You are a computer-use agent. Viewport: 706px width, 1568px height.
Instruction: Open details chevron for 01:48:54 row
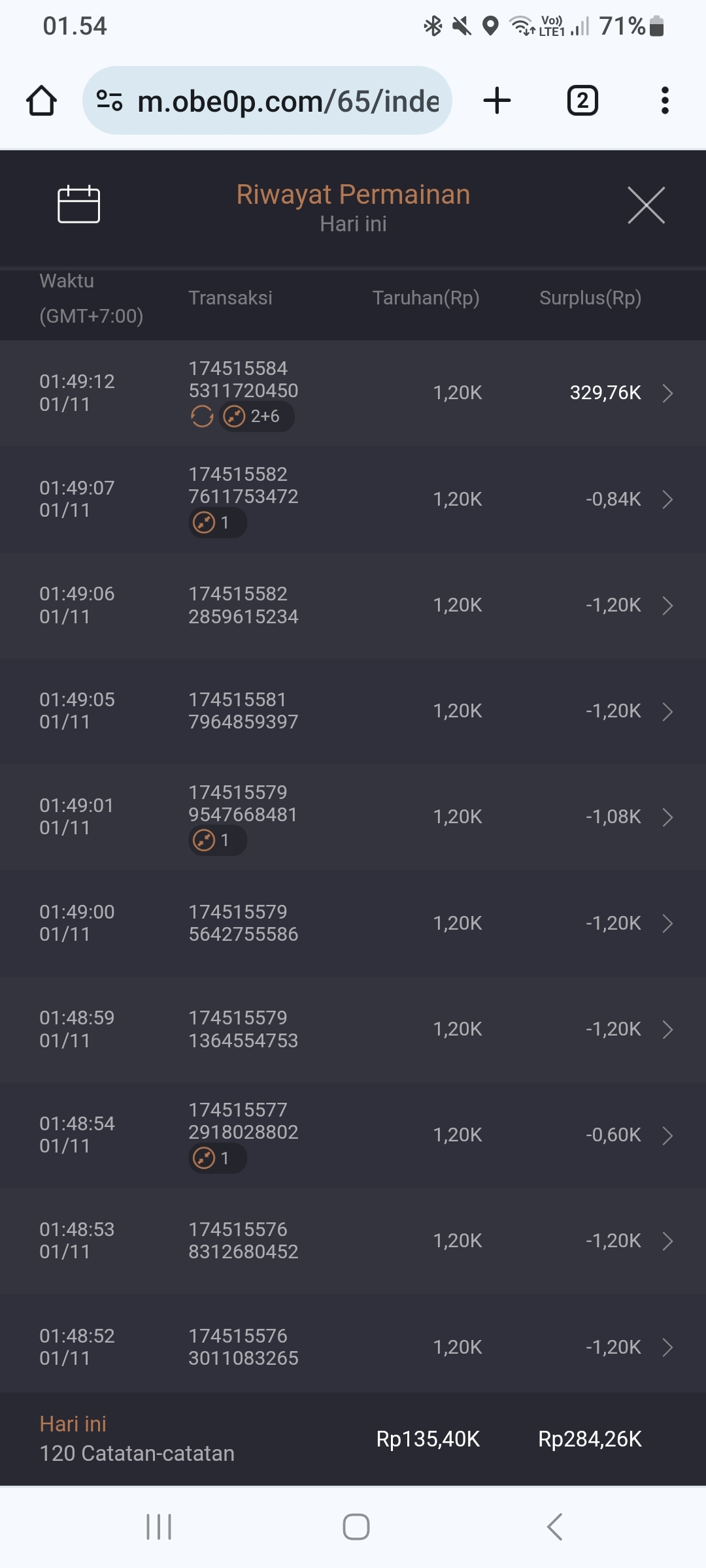667,1135
